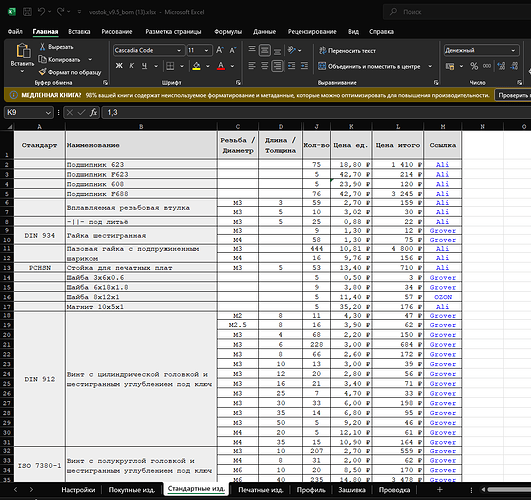Open the font size 11 dropdown

206,50
